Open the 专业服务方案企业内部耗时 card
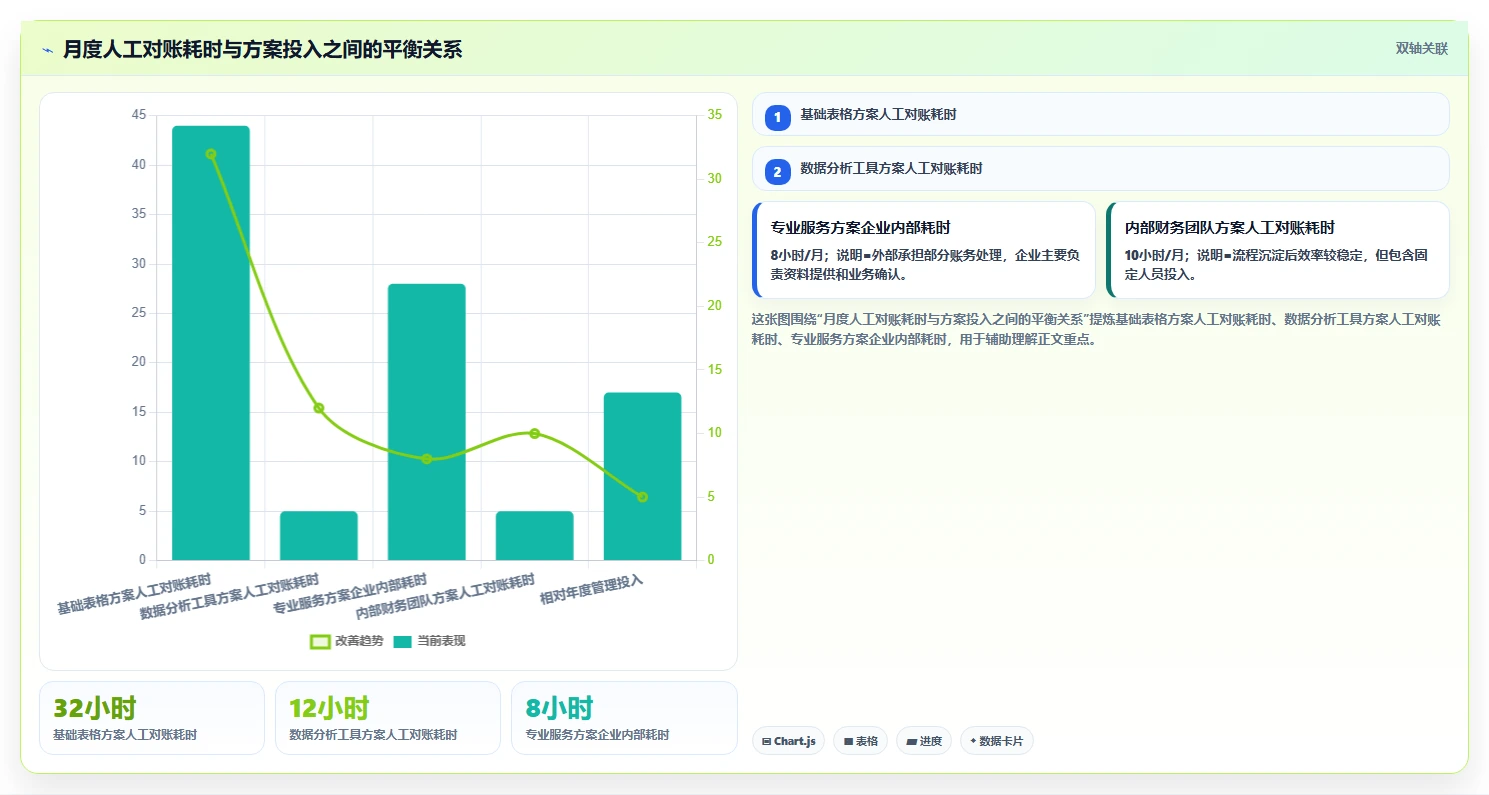The height and width of the screenshot is (795, 1489). (x=924, y=250)
